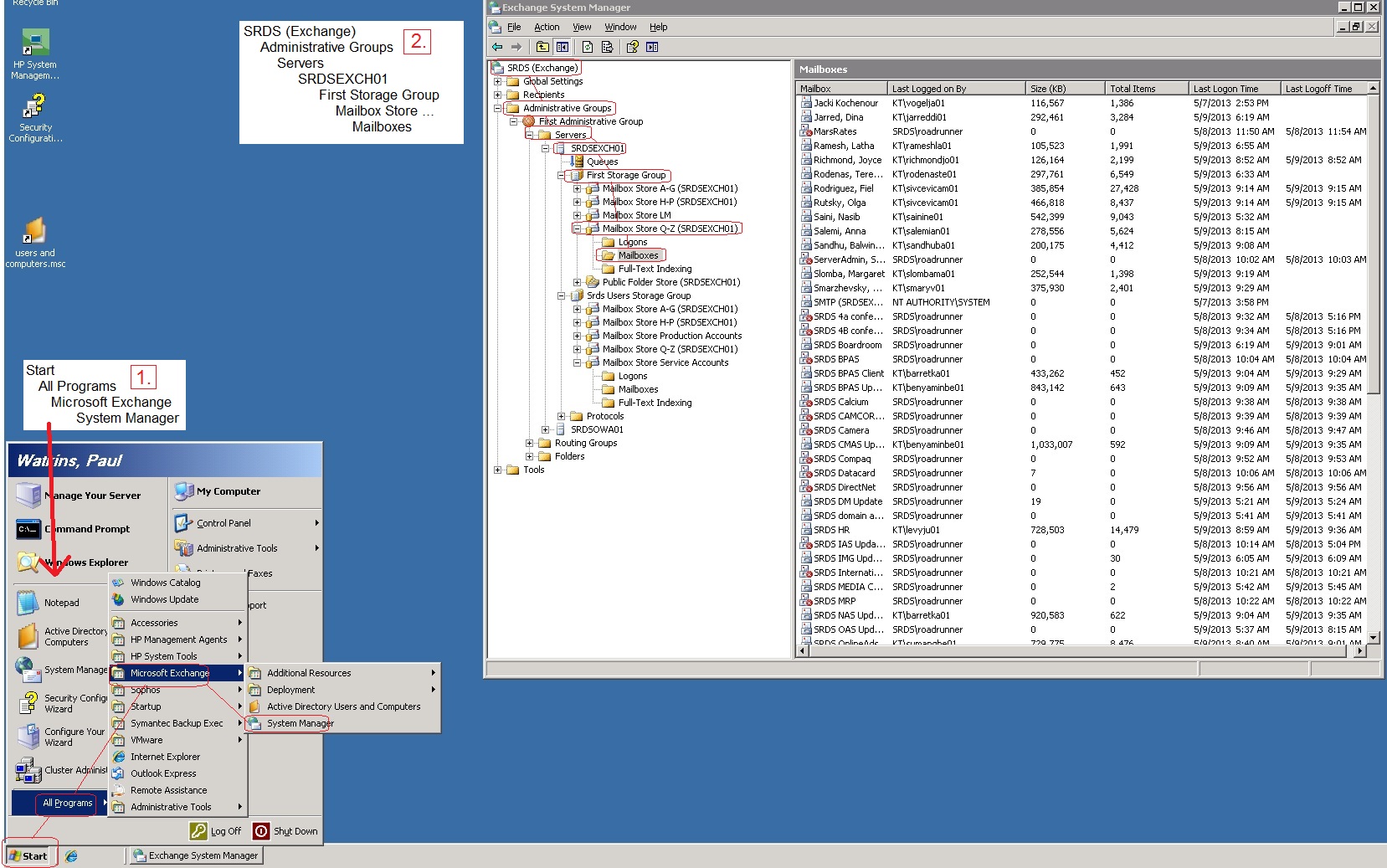This screenshot has width=1387, height=868.
Task: Click the Help toolbar icon
Action: tap(632, 47)
